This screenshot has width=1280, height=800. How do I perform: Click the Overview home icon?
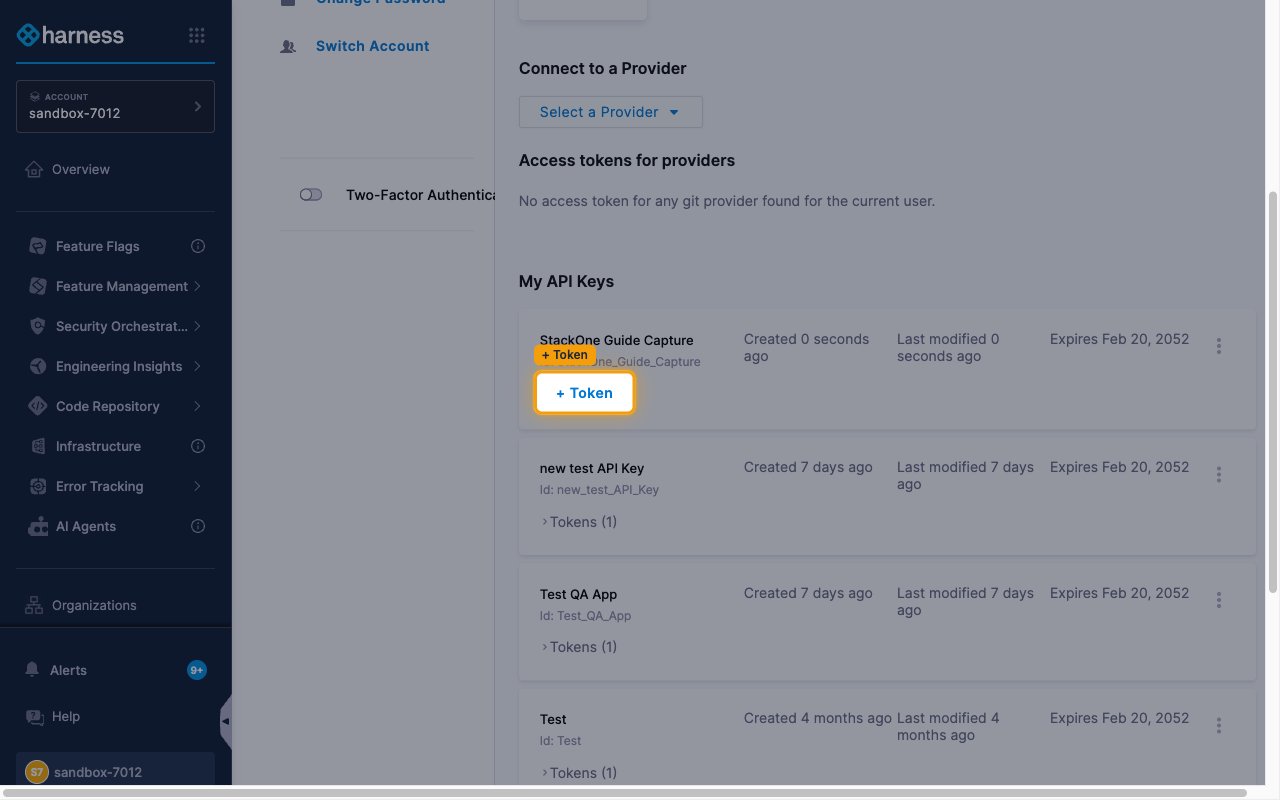point(34,169)
